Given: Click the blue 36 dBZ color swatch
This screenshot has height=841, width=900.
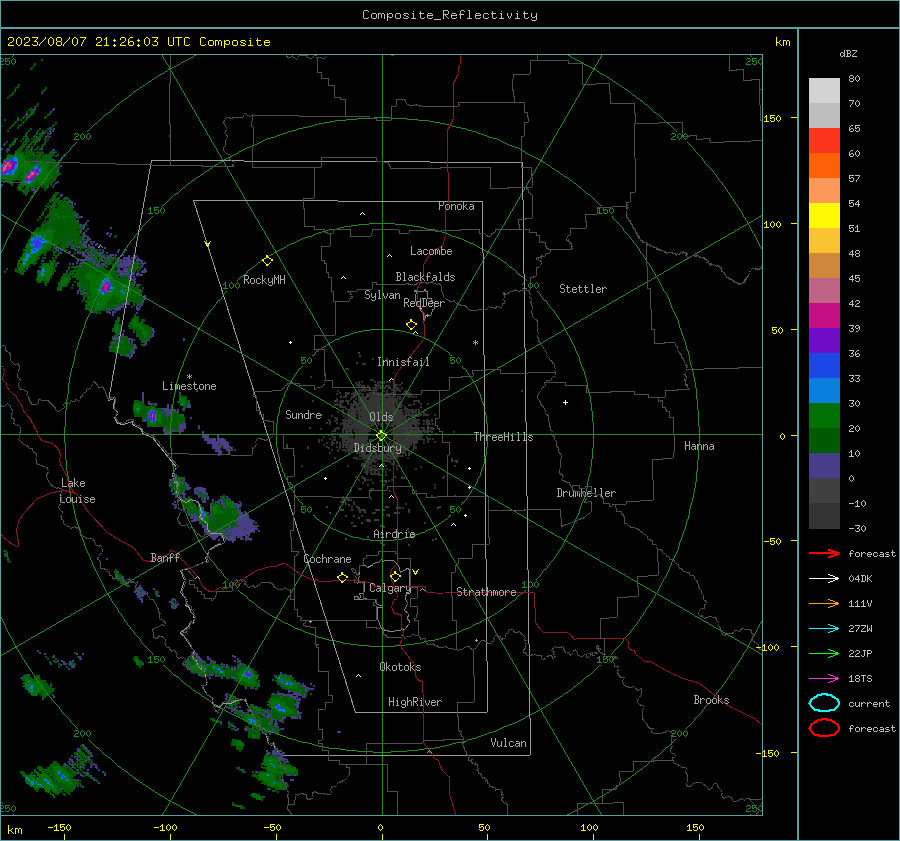Looking at the screenshot, I should coord(824,365).
